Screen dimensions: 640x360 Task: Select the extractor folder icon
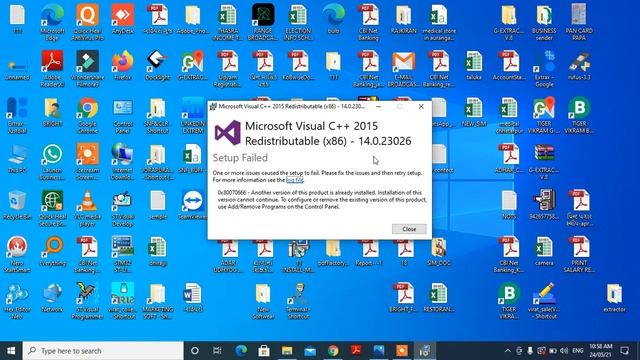614,298
